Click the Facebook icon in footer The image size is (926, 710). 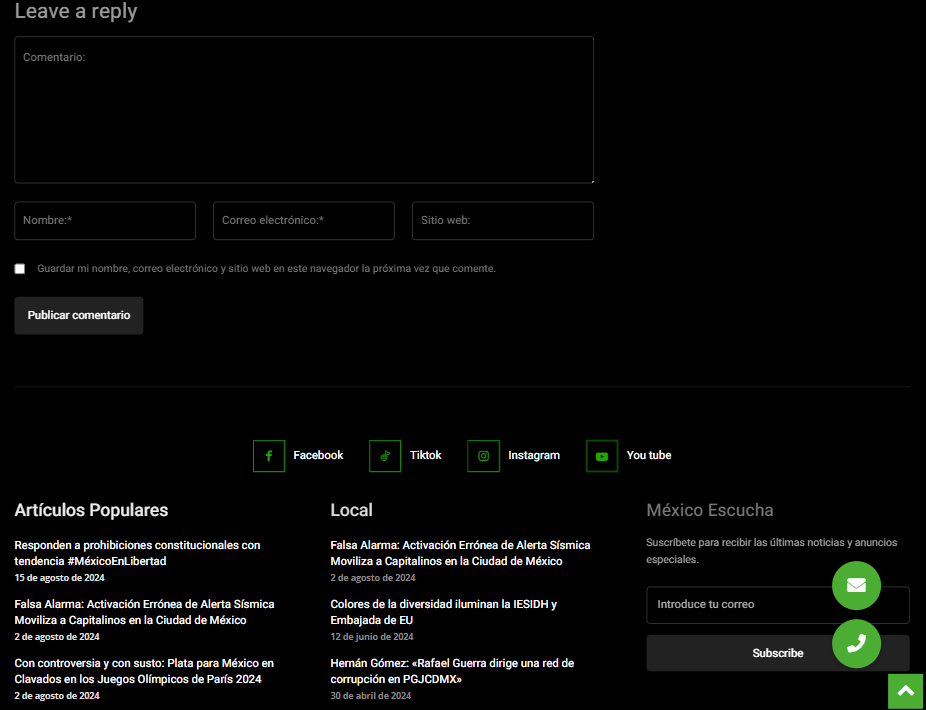click(269, 456)
